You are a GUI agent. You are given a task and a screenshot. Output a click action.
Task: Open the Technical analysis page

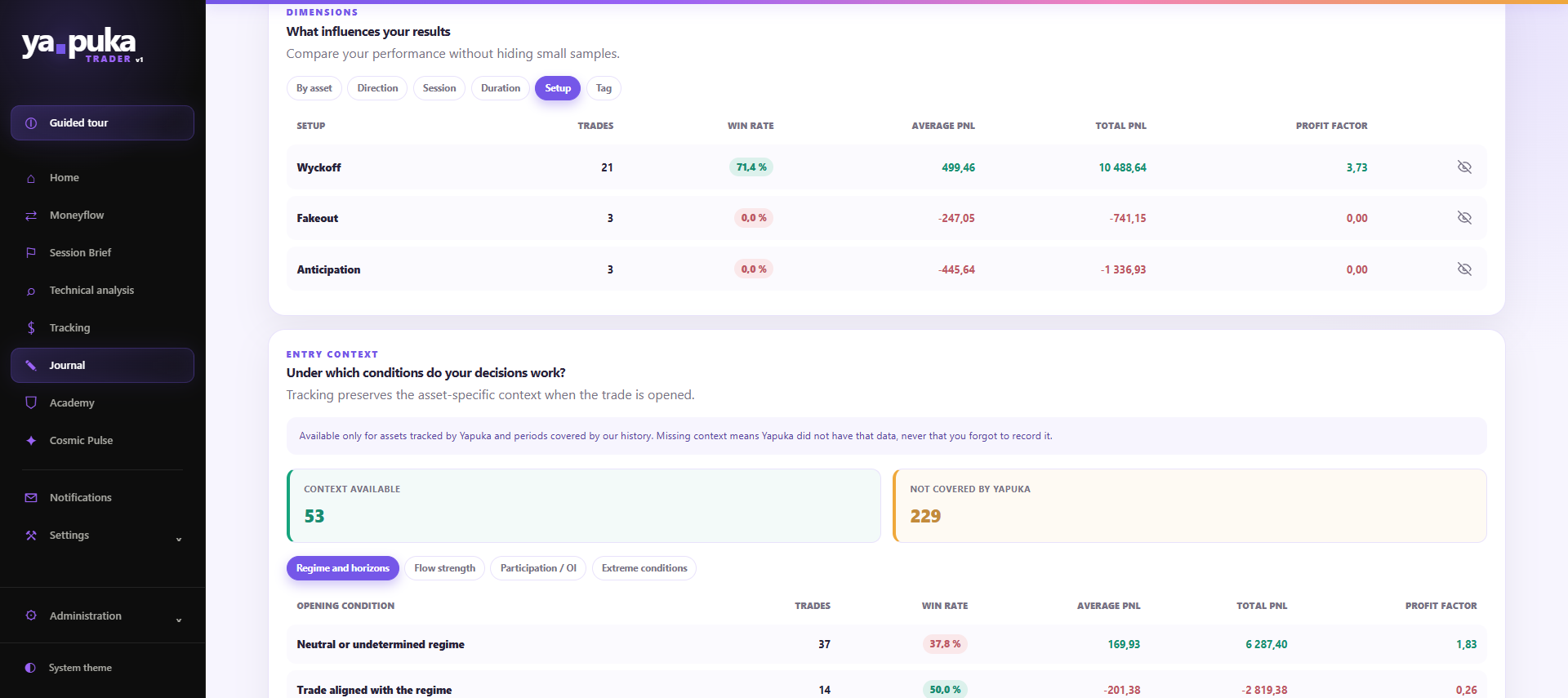pyautogui.click(x=102, y=291)
